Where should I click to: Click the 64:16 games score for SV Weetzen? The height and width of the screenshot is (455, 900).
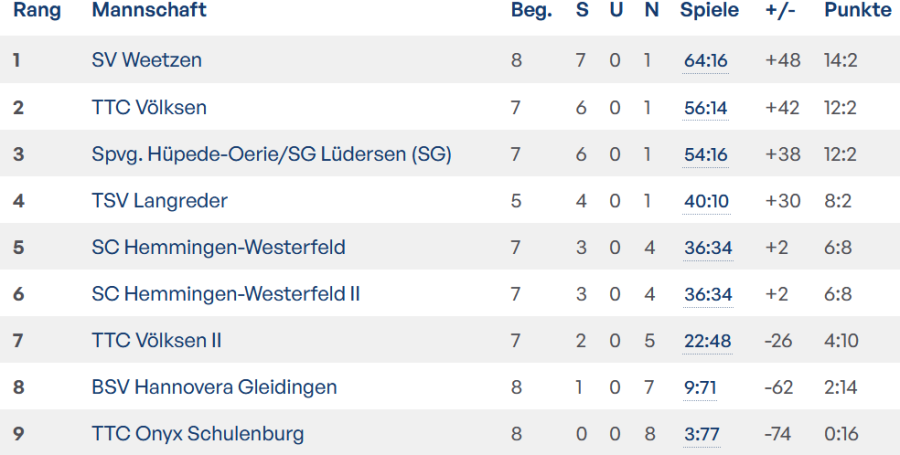click(x=705, y=60)
